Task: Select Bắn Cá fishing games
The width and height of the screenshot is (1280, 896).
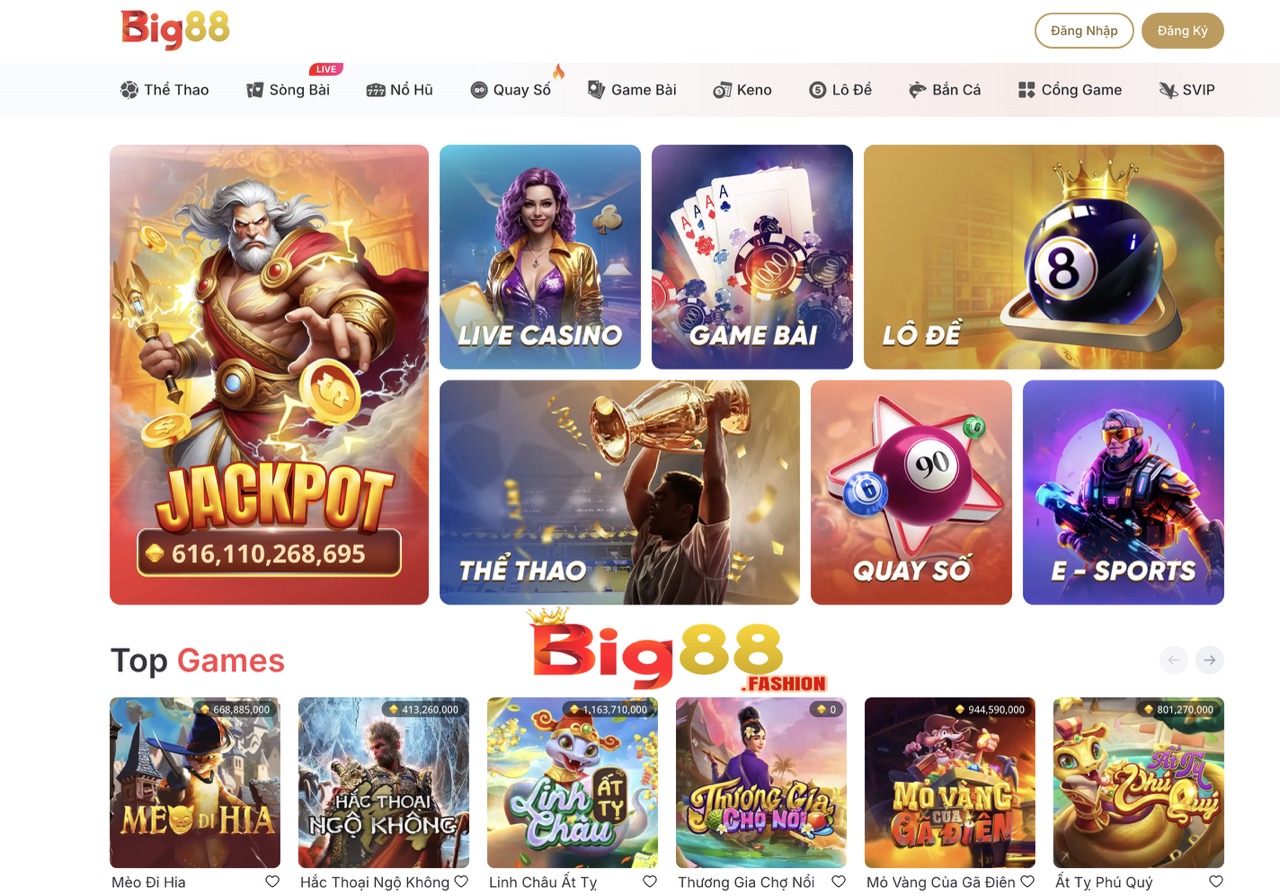Action: click(944, 90)
